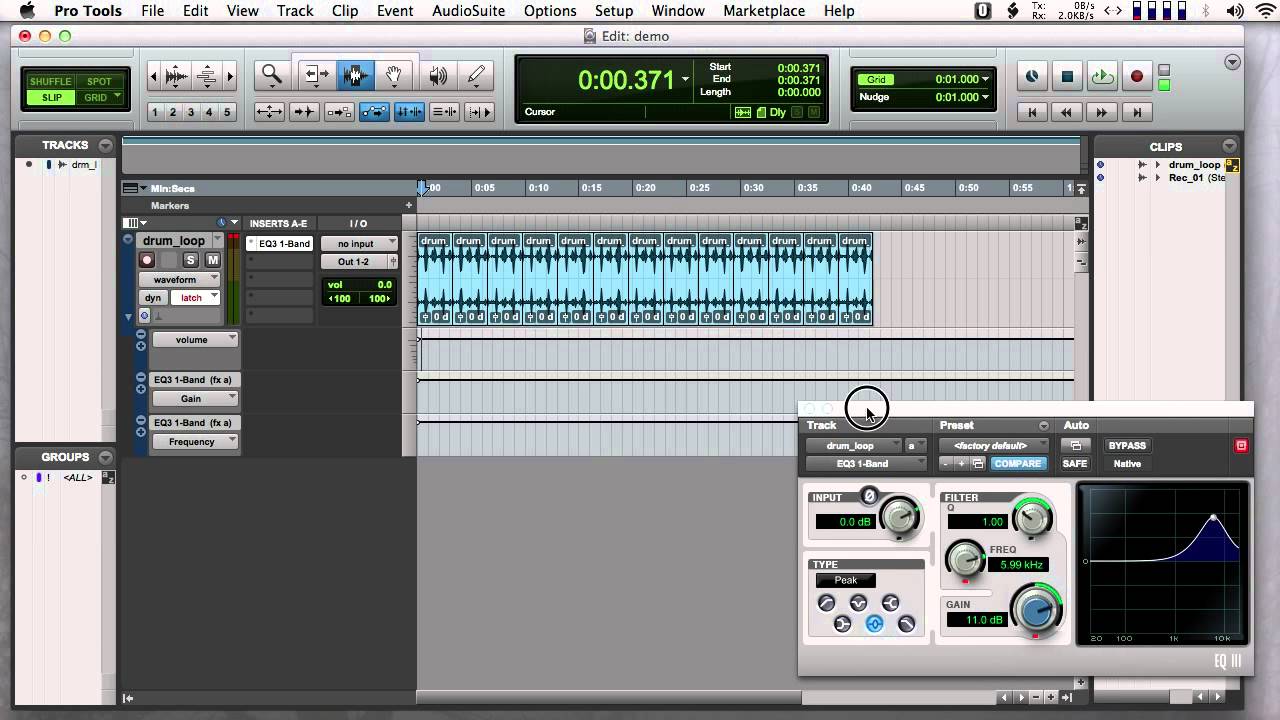Click the 5.99 kHz frequency field

[x=1017, y=565]
